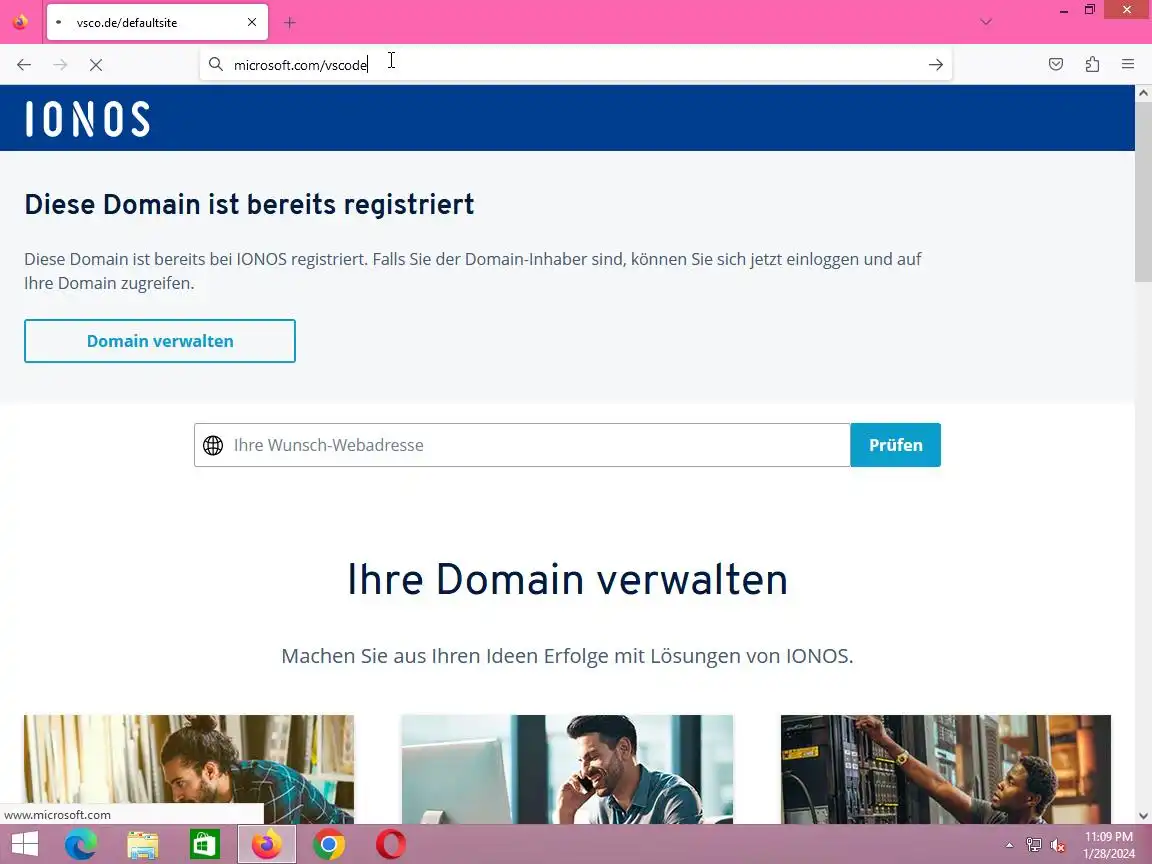The image size is (1152, 864).
Task: Click the Domain verwalten button
Action: pyautogui.click(x=159, y=341)
